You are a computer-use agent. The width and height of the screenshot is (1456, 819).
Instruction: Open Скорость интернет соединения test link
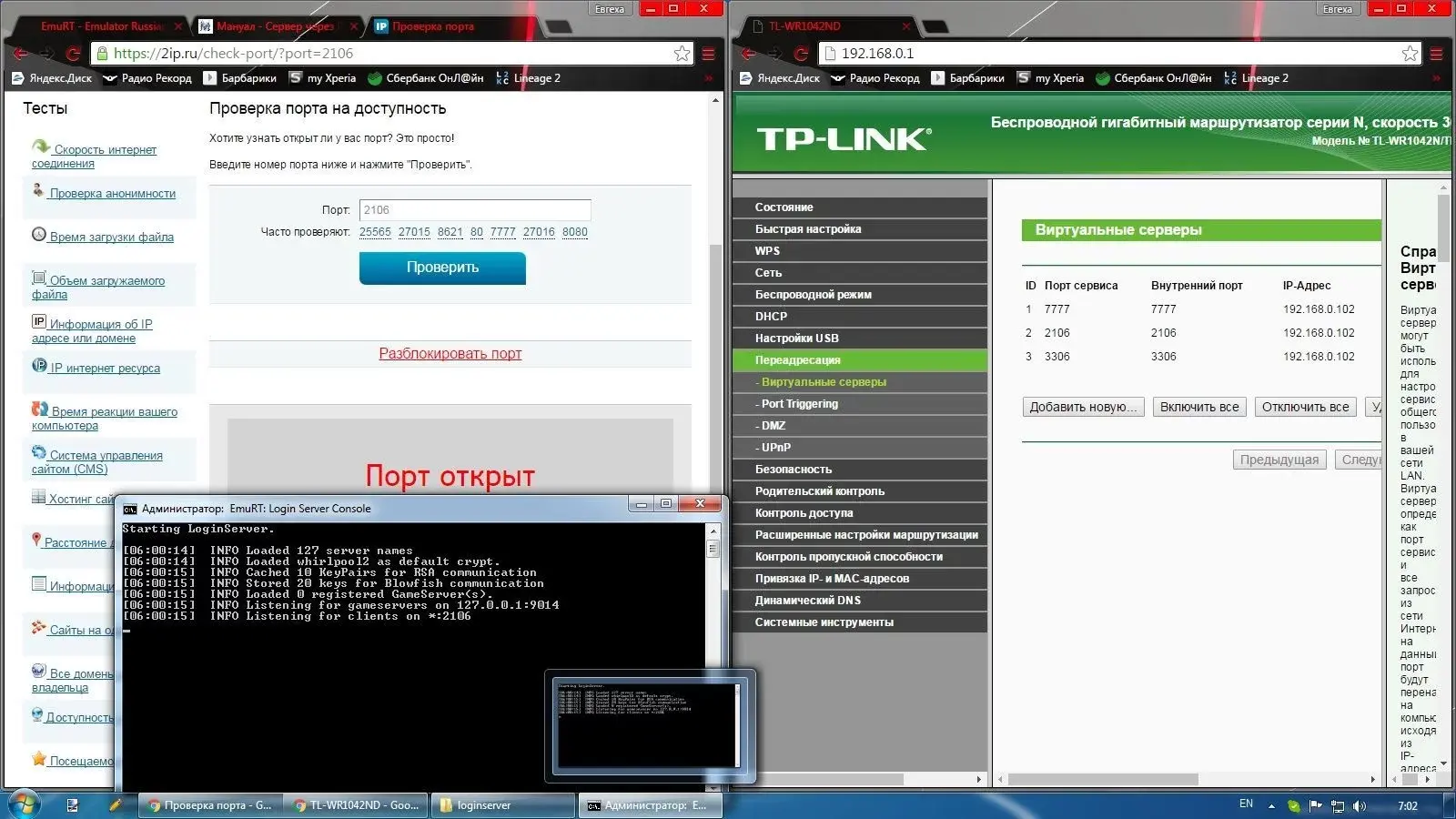point(95,156)
